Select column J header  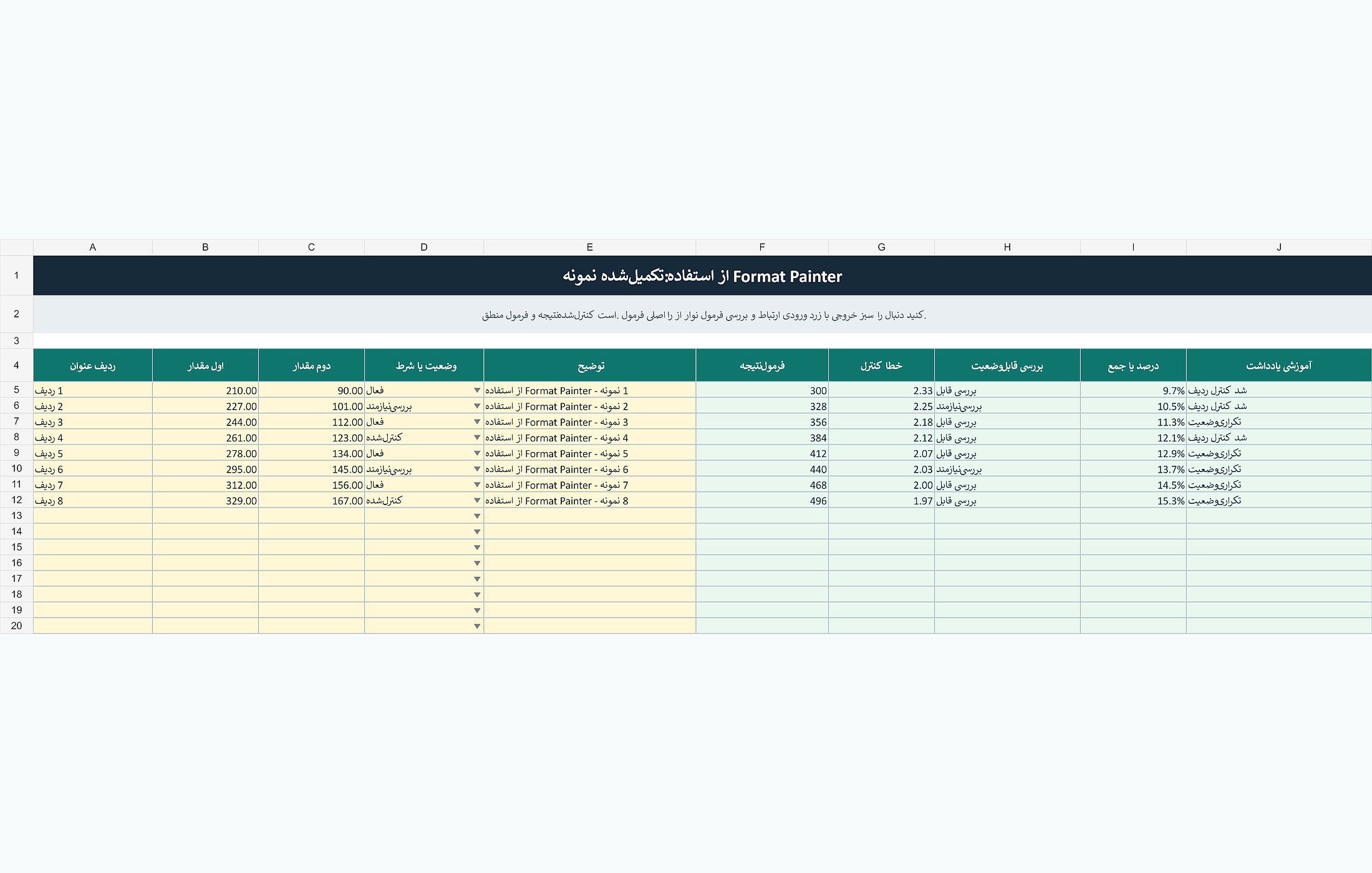coord(1278,247)
